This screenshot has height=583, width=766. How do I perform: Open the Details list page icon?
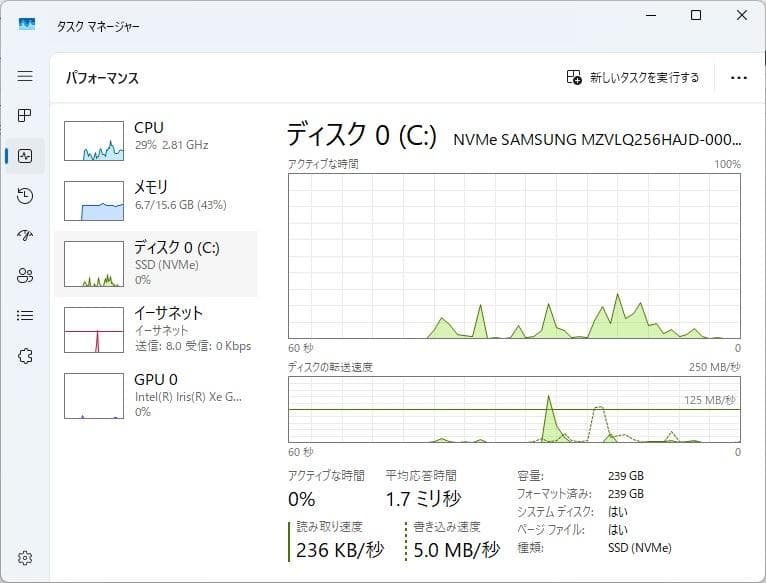click(25, 315)
